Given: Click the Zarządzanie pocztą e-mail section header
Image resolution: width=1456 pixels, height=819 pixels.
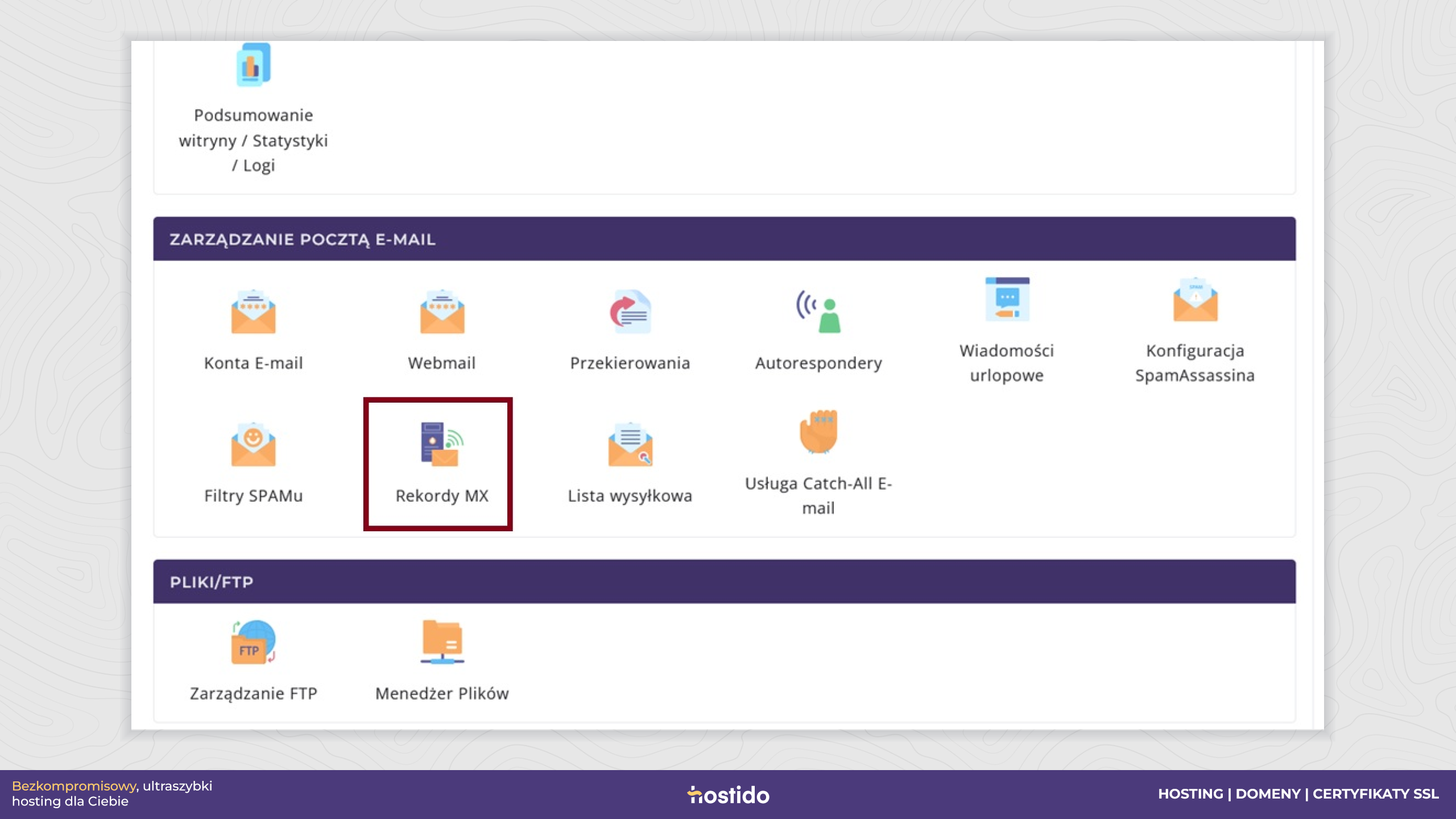Looking at the screenshot, I should pyautogui.click(x=724, y=239).
